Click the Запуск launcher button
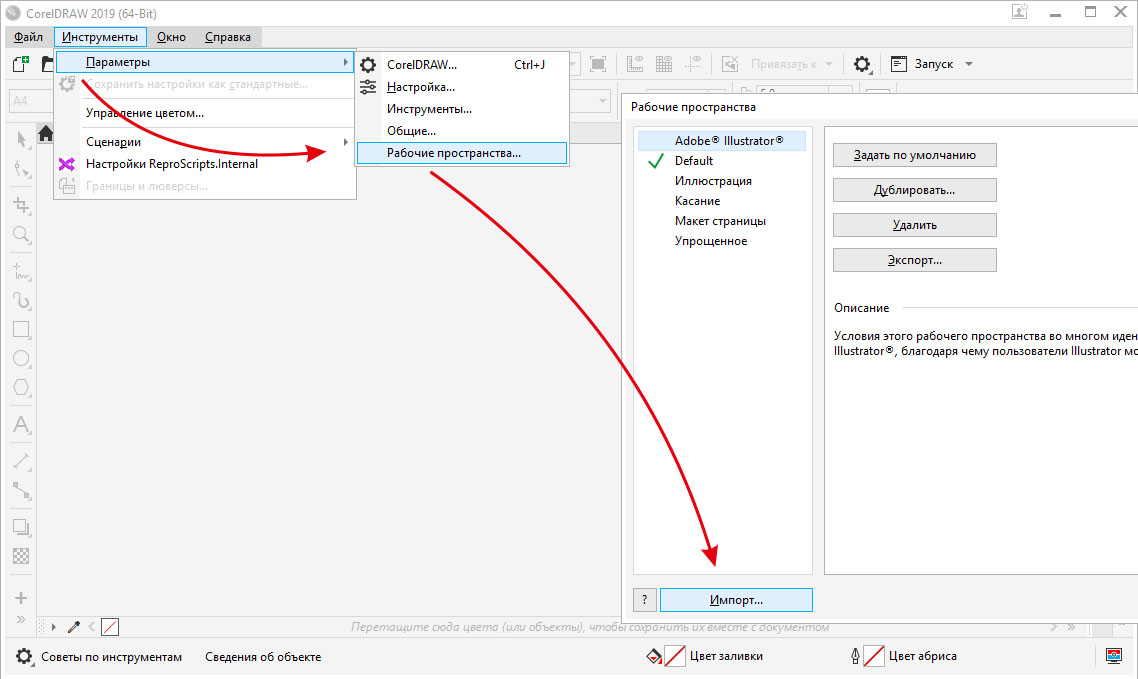The width and height of the screenshot is (1138, 679). coord(923,64)
